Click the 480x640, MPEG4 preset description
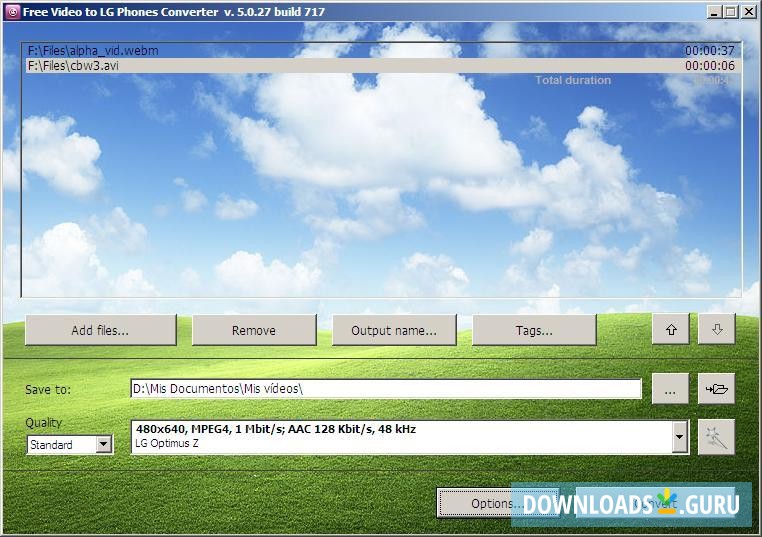Screen dimensions: 762x537 click(x=276, y=429)
